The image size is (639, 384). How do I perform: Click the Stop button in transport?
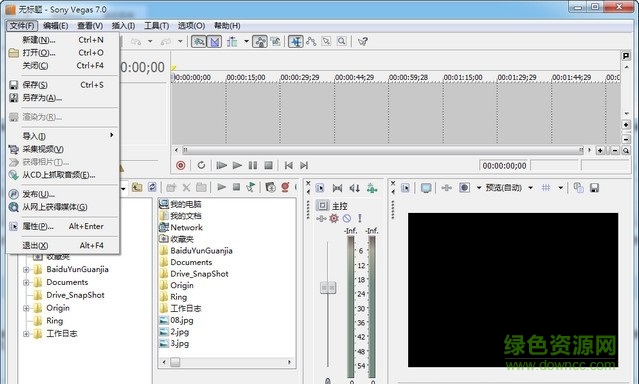click(268, 166)
